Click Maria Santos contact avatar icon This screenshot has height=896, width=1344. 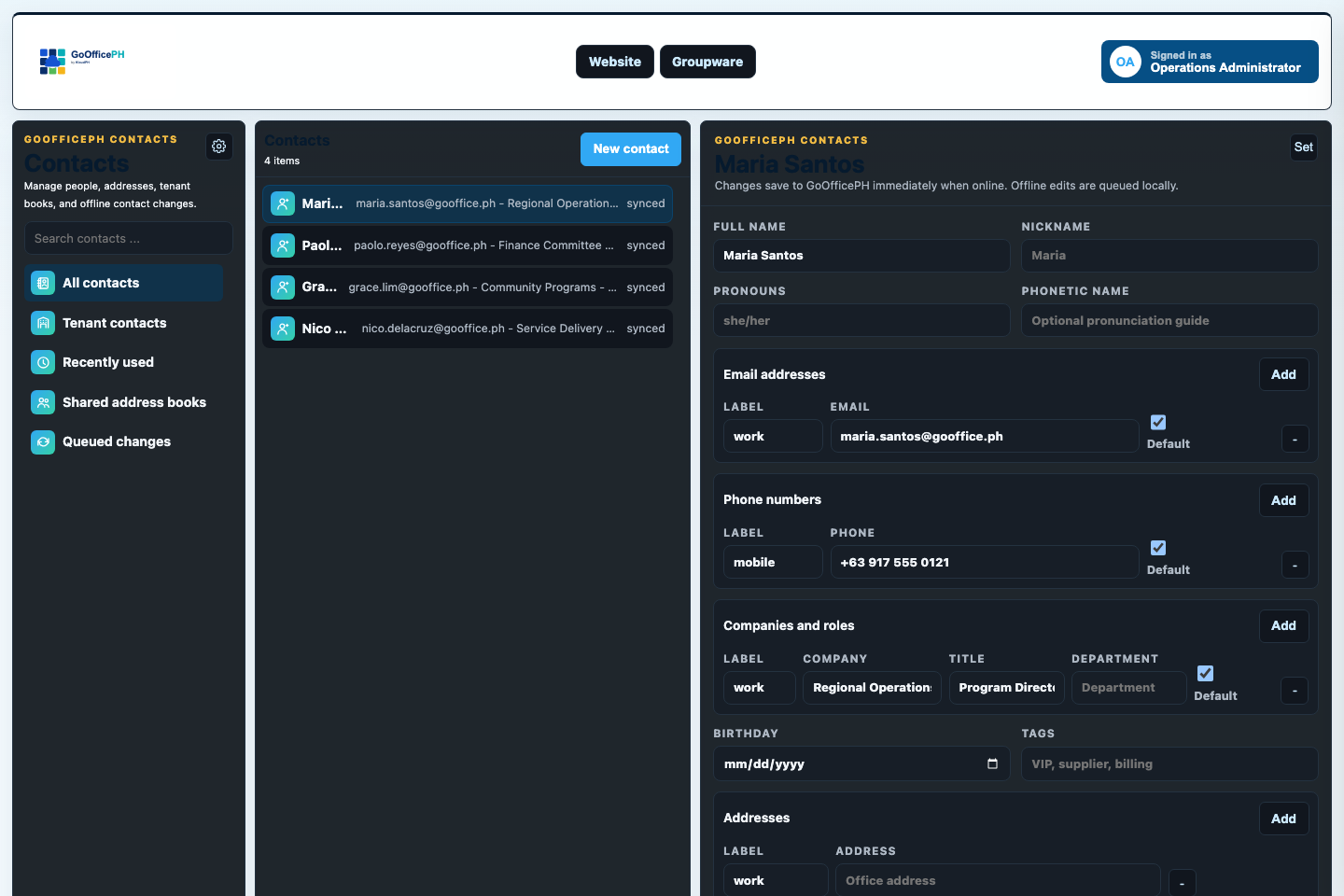click(283, 203)
